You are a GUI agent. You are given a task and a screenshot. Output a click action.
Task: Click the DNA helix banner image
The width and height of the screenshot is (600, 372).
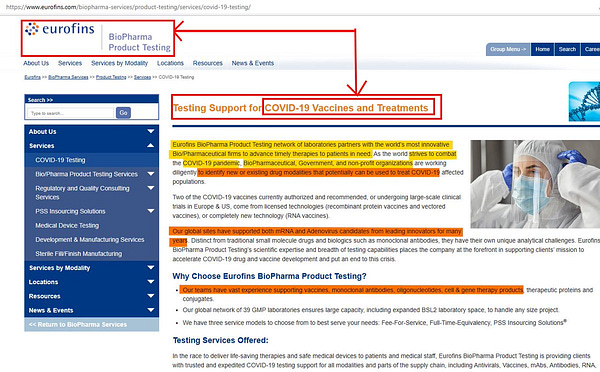pyautogui.click(x=584, y=101)
